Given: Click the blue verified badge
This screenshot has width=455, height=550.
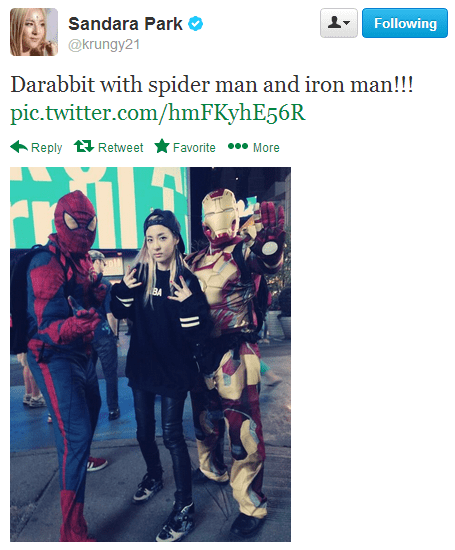Looking at the screenshot, I should click(195, 24).
